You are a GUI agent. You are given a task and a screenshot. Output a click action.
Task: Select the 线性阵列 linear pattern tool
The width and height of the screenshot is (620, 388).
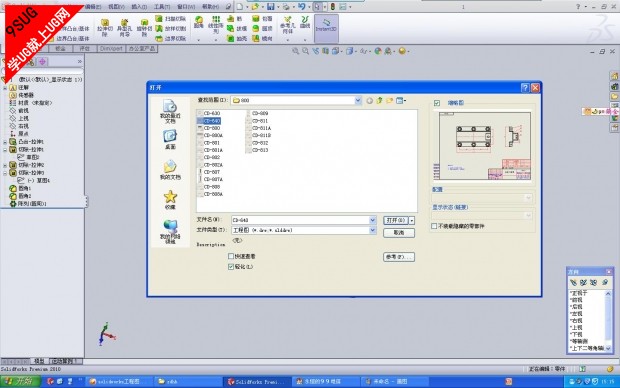pos(216,25)
